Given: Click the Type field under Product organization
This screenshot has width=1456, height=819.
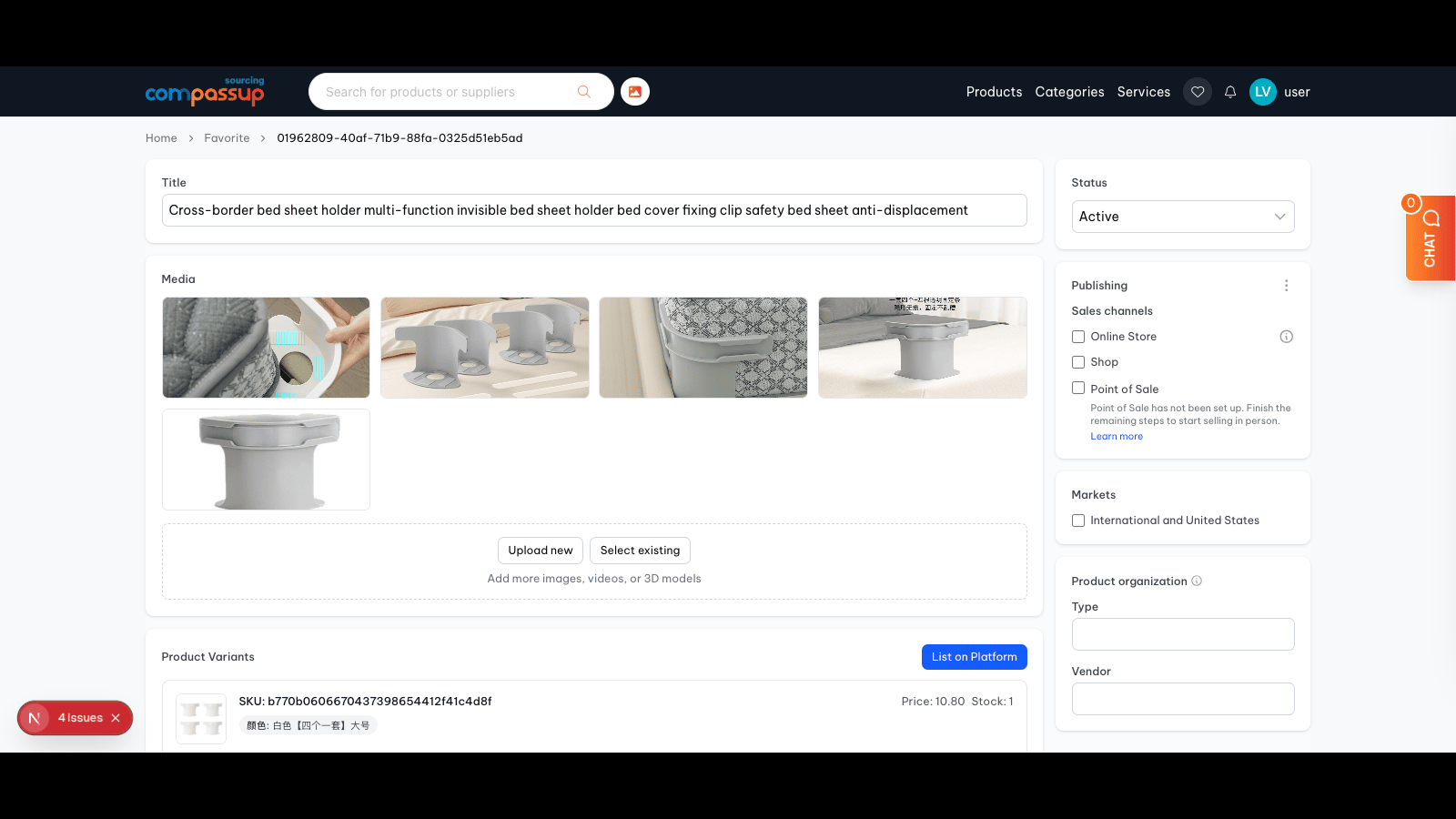Looking at the screenshot, I should [x=1182, y=634].
